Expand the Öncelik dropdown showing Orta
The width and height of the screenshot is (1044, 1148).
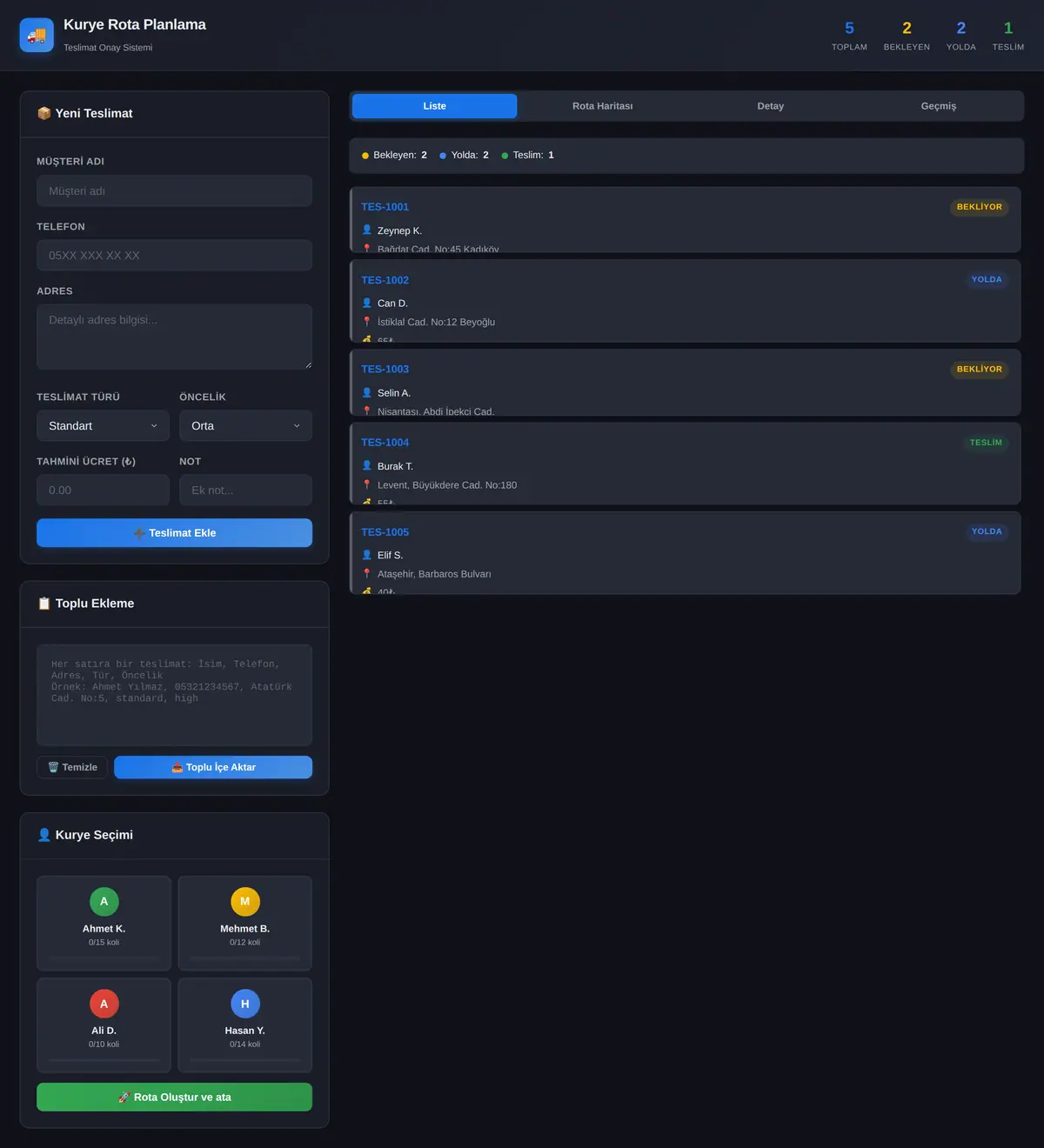pos(245,426)
